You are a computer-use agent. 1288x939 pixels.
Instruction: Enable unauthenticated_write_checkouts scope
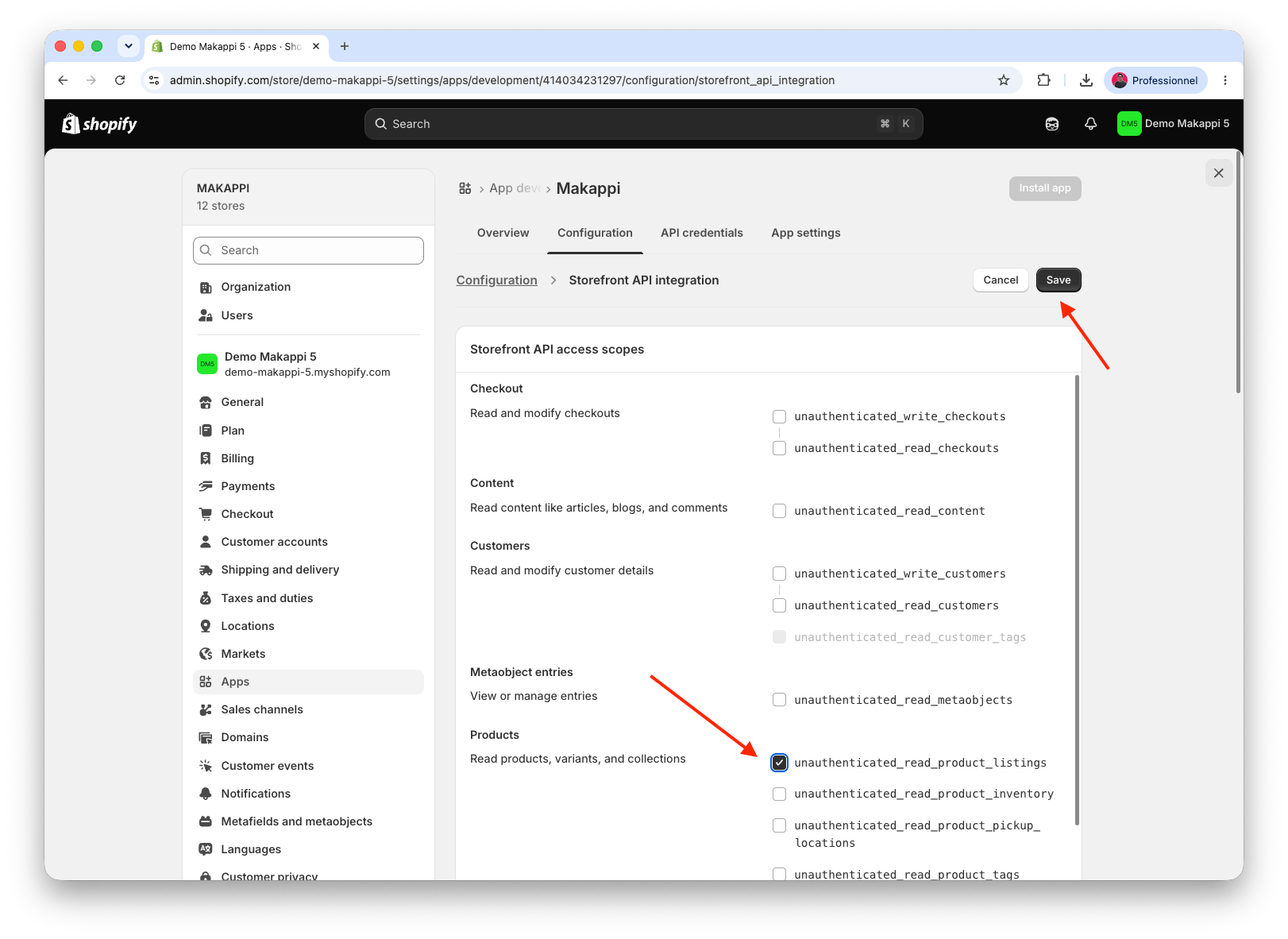point(780,416)
